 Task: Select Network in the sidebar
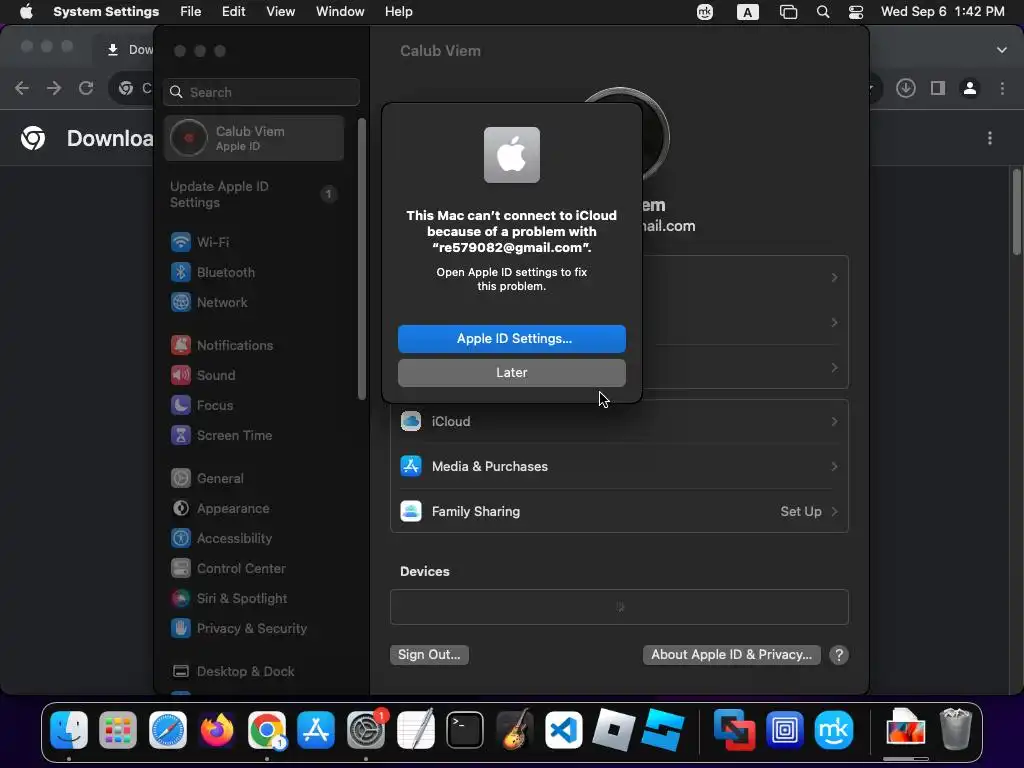tap(255, 302)
